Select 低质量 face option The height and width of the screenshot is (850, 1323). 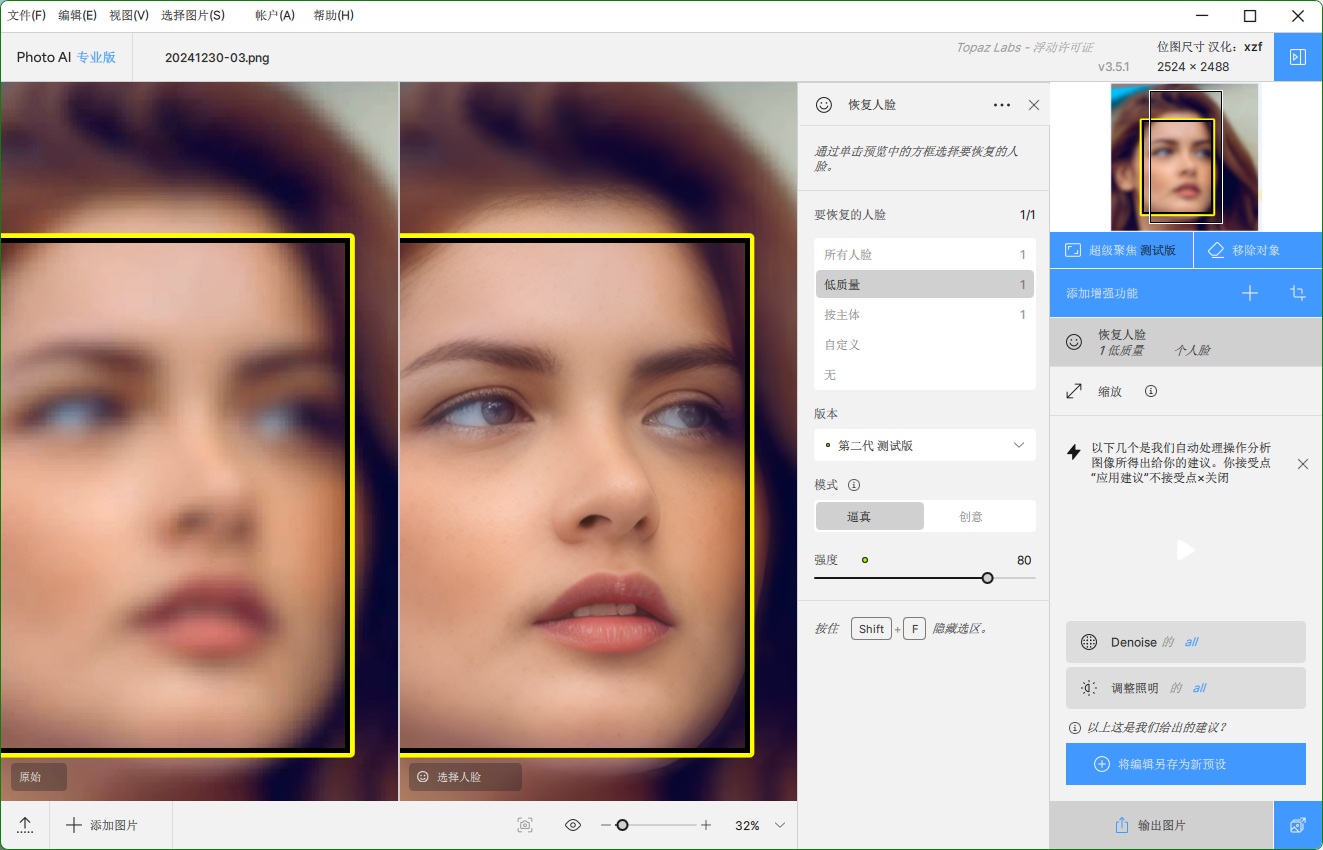[925, 285]
